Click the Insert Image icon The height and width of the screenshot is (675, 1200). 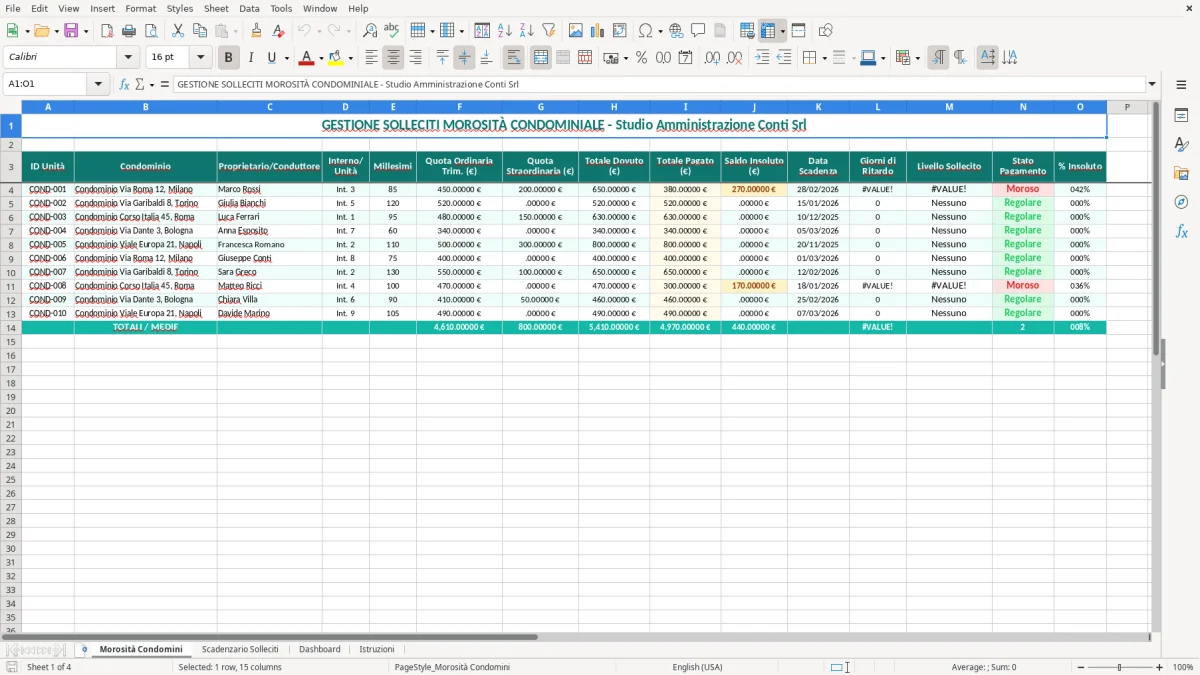[x=576, y=31]
